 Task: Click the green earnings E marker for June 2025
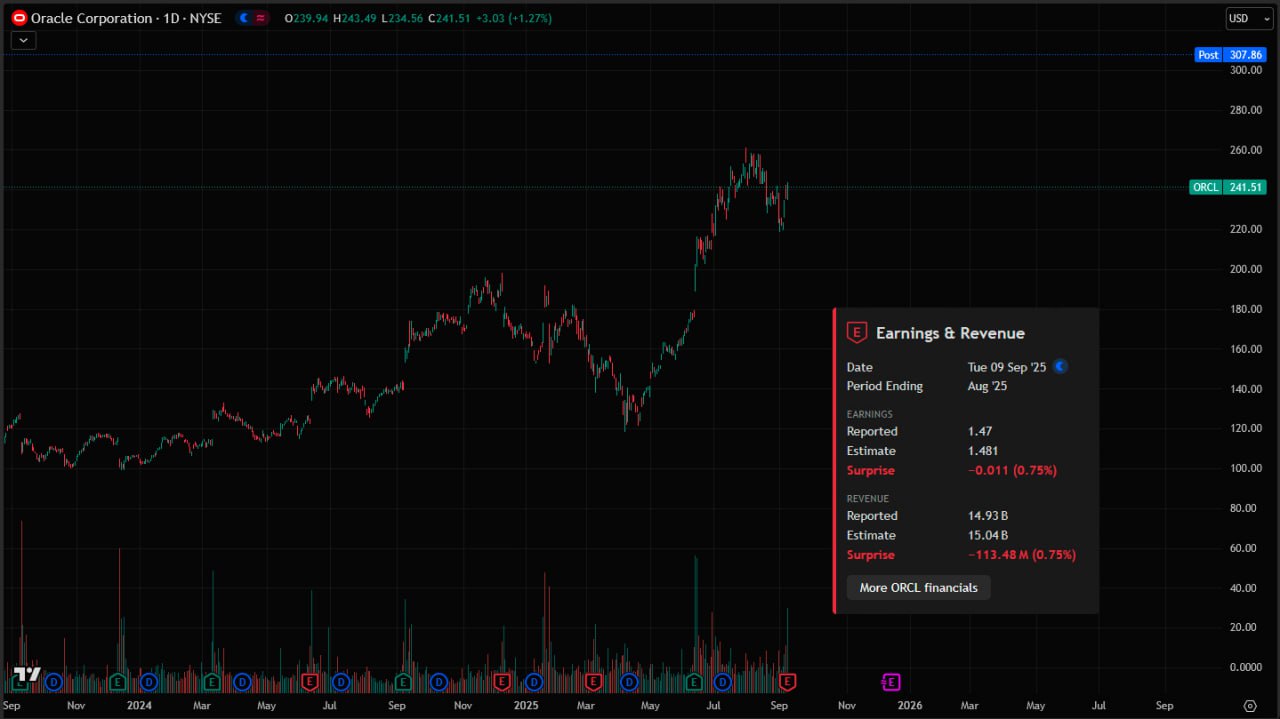pyautogui.click(x=693, y=682)
